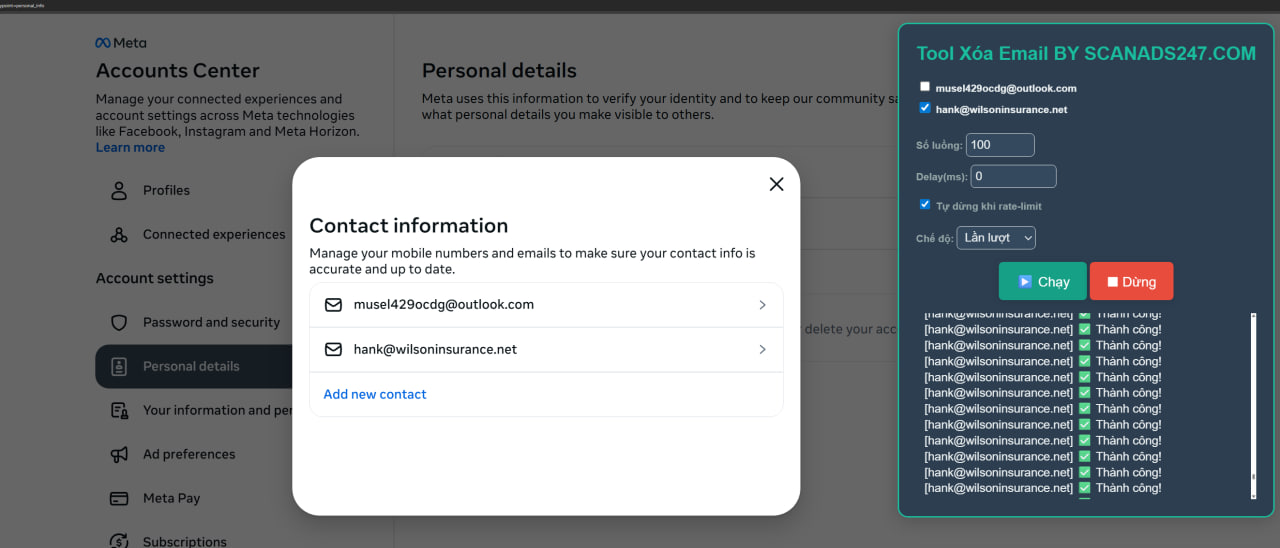
Task: Close the Contact information dialog
Action: [776, 184]
